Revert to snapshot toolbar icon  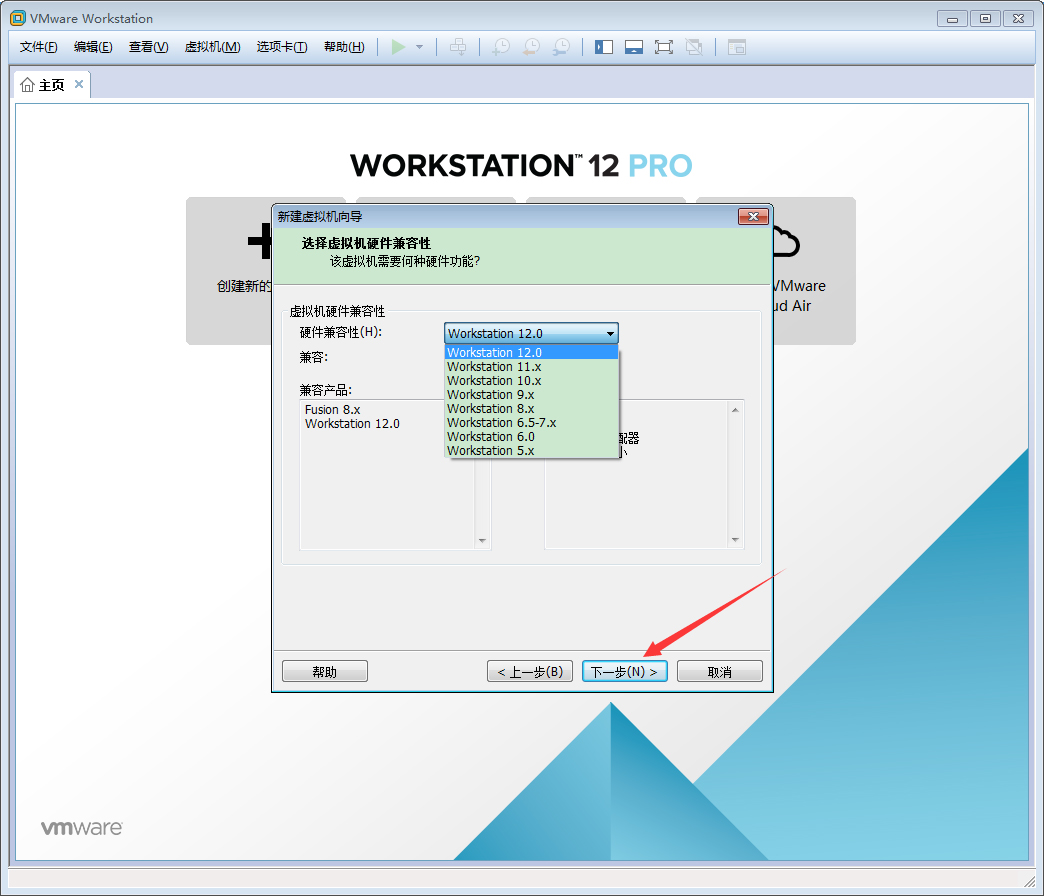click(x=533, y=46)
